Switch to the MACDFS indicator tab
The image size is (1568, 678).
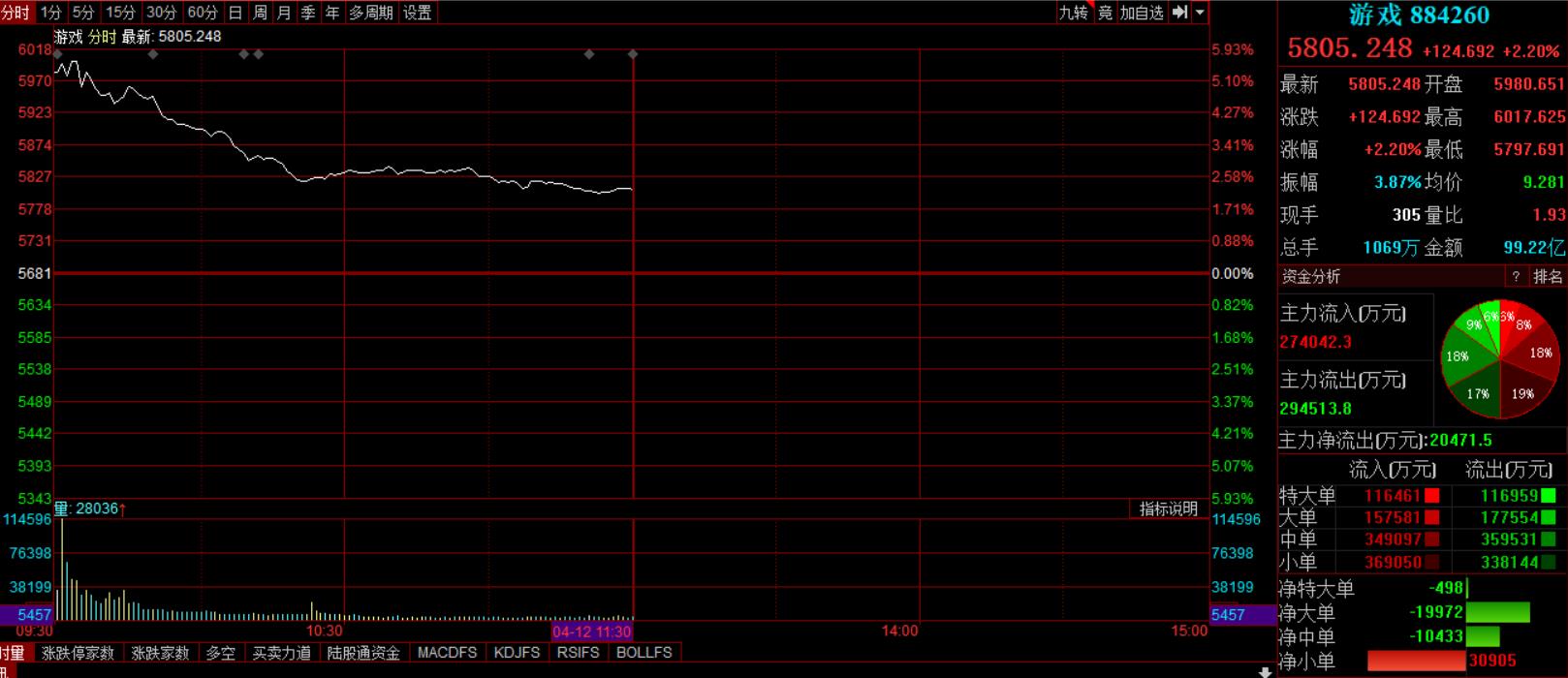click(x=447, y=653)
